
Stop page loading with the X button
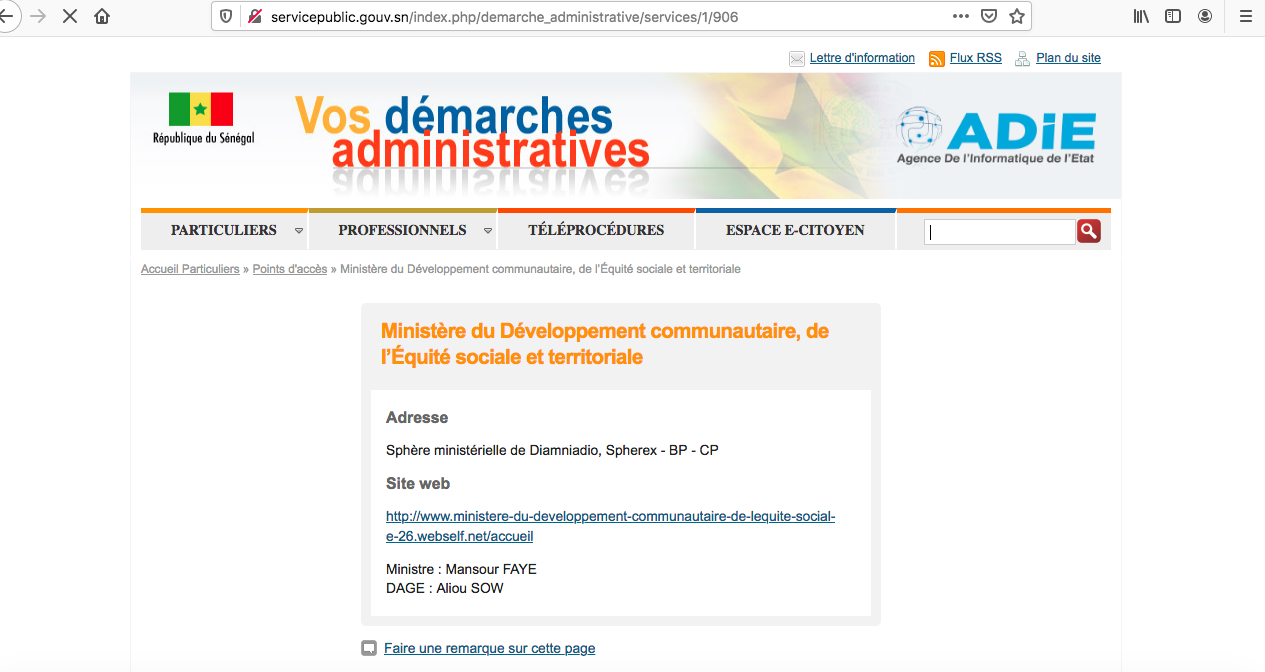(x=70, y=16)
